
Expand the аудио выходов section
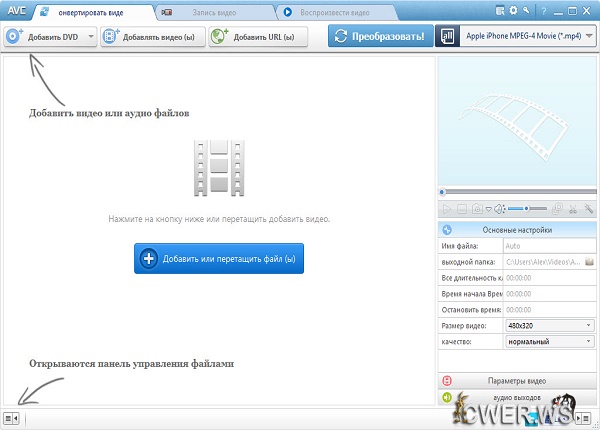[517, 397]
